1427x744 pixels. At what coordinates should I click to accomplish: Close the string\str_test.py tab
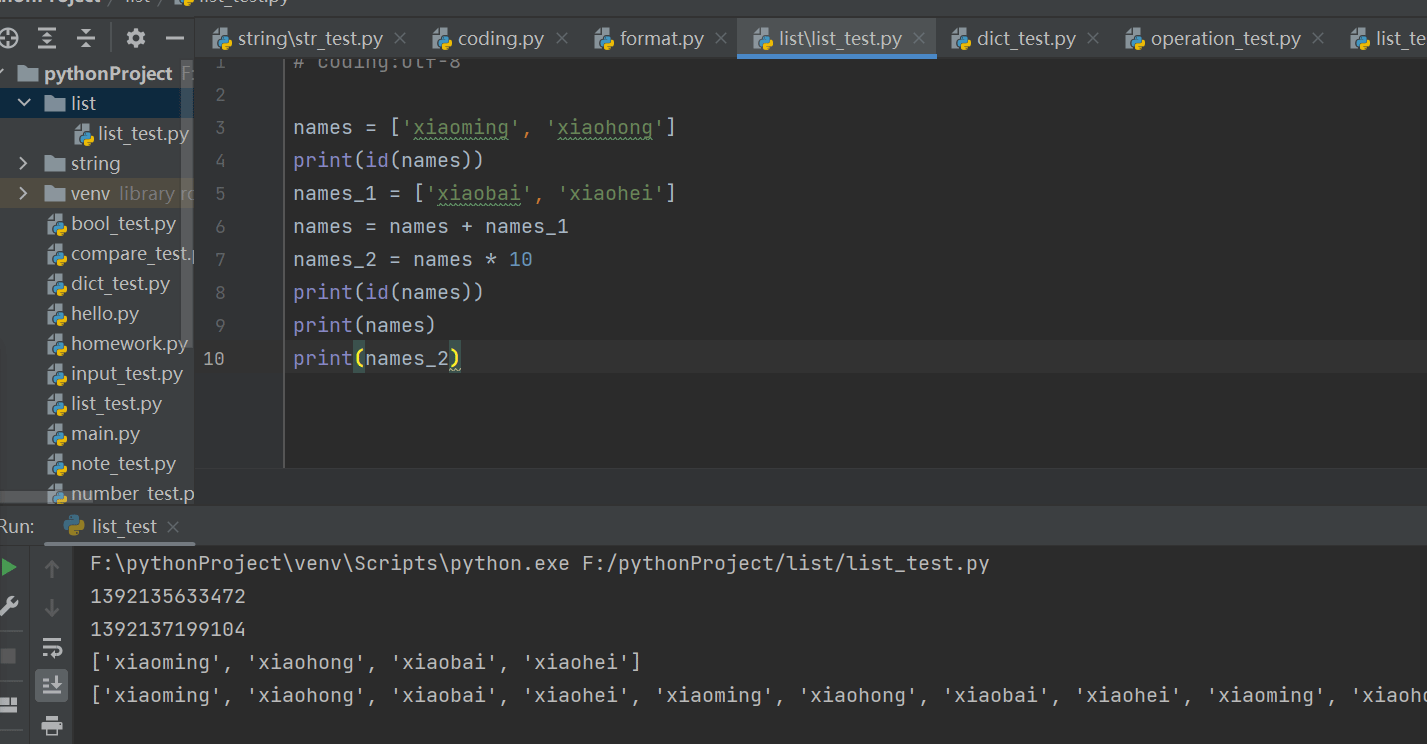pyautogui.click(x=400, y=38)
